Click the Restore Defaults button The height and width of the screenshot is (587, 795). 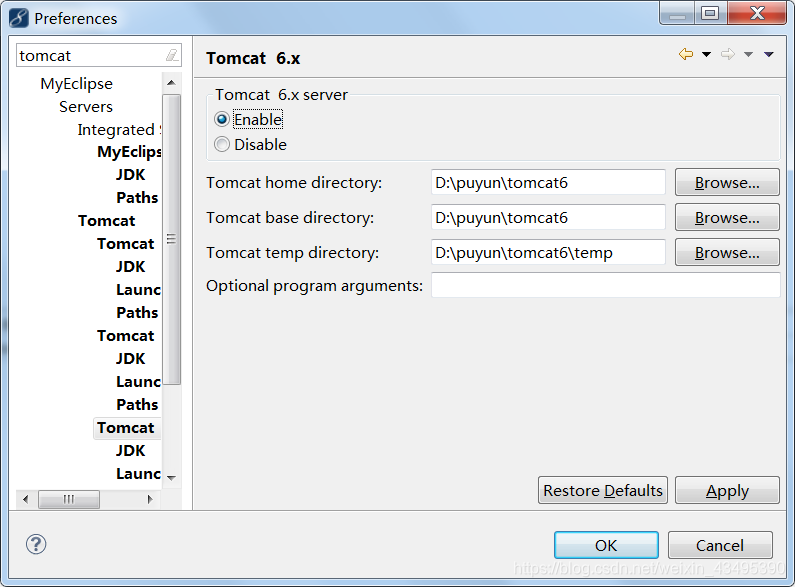[603, 490]
